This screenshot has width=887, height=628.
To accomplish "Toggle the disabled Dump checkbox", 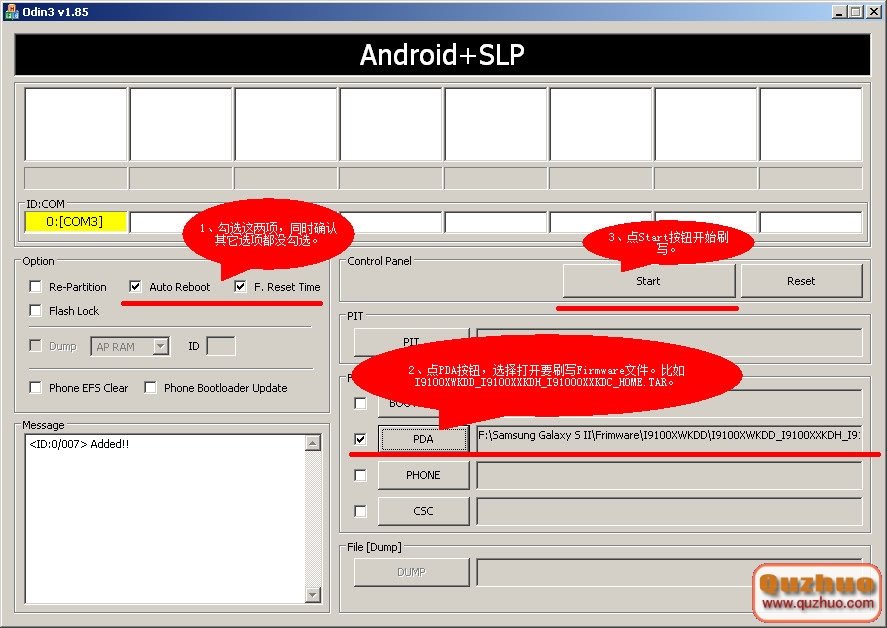I will click(x=35, y=346).
